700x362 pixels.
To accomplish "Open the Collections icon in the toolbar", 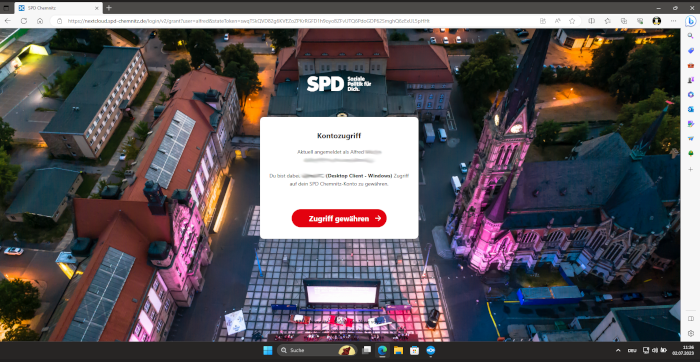I will tap(624, 21).
